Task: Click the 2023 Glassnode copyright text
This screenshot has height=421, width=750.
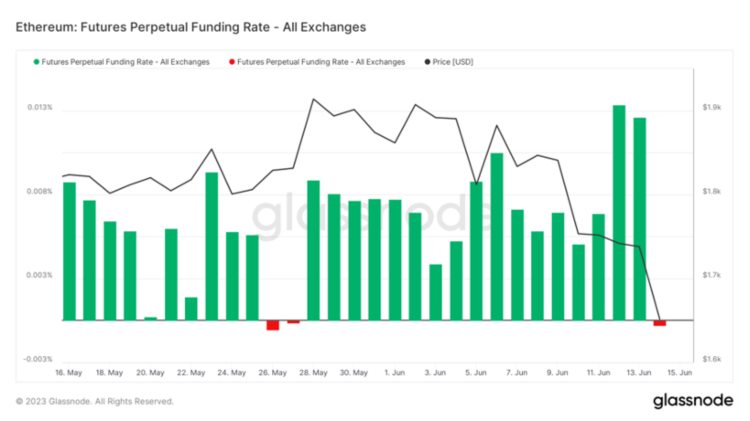Action: click(94, 401)
